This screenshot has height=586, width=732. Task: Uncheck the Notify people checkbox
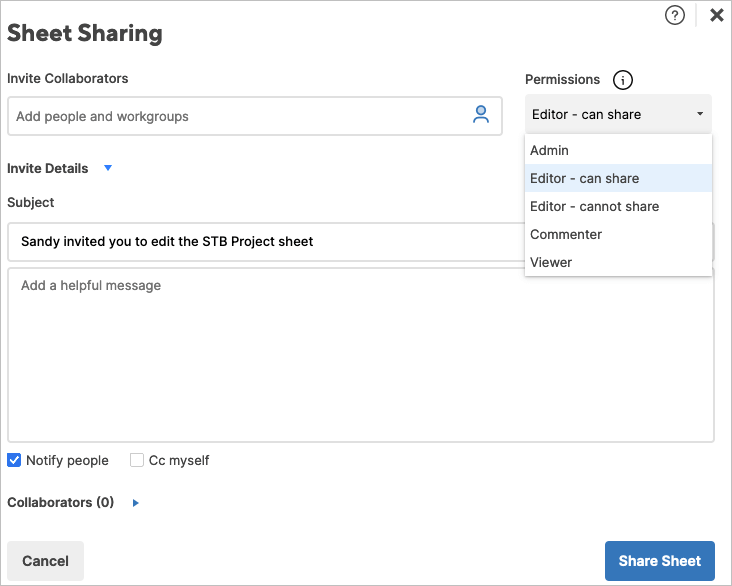pos(15,460)
